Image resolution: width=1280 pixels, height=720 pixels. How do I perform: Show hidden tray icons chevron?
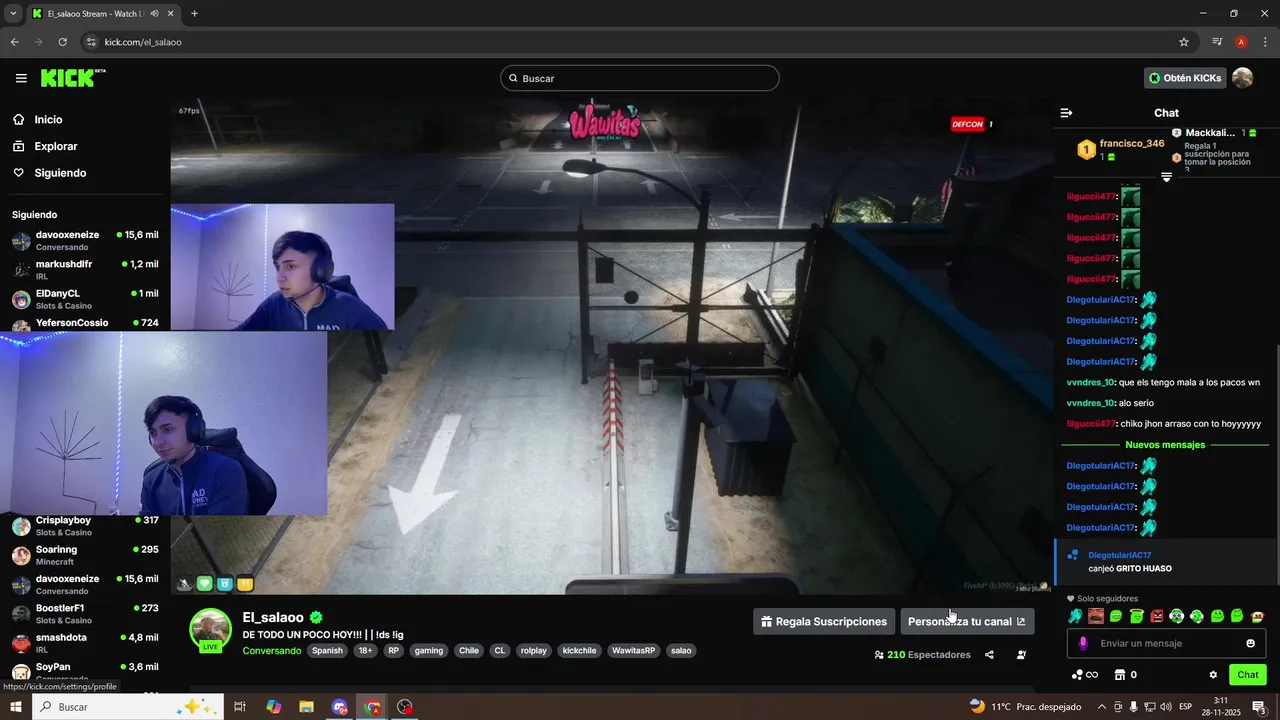[x=1102, y=706]
